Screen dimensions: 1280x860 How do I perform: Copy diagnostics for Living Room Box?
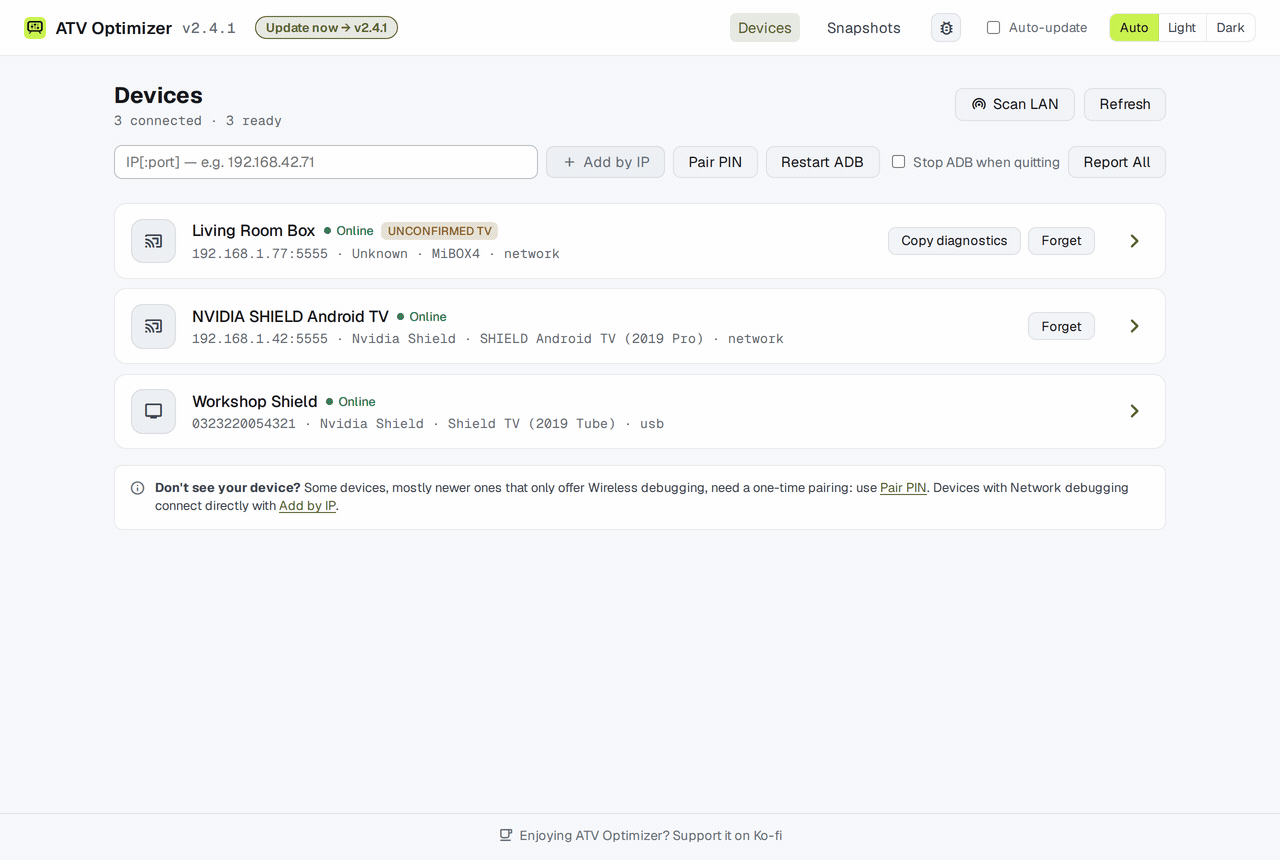pyautogui.click(x=954, y=241)
